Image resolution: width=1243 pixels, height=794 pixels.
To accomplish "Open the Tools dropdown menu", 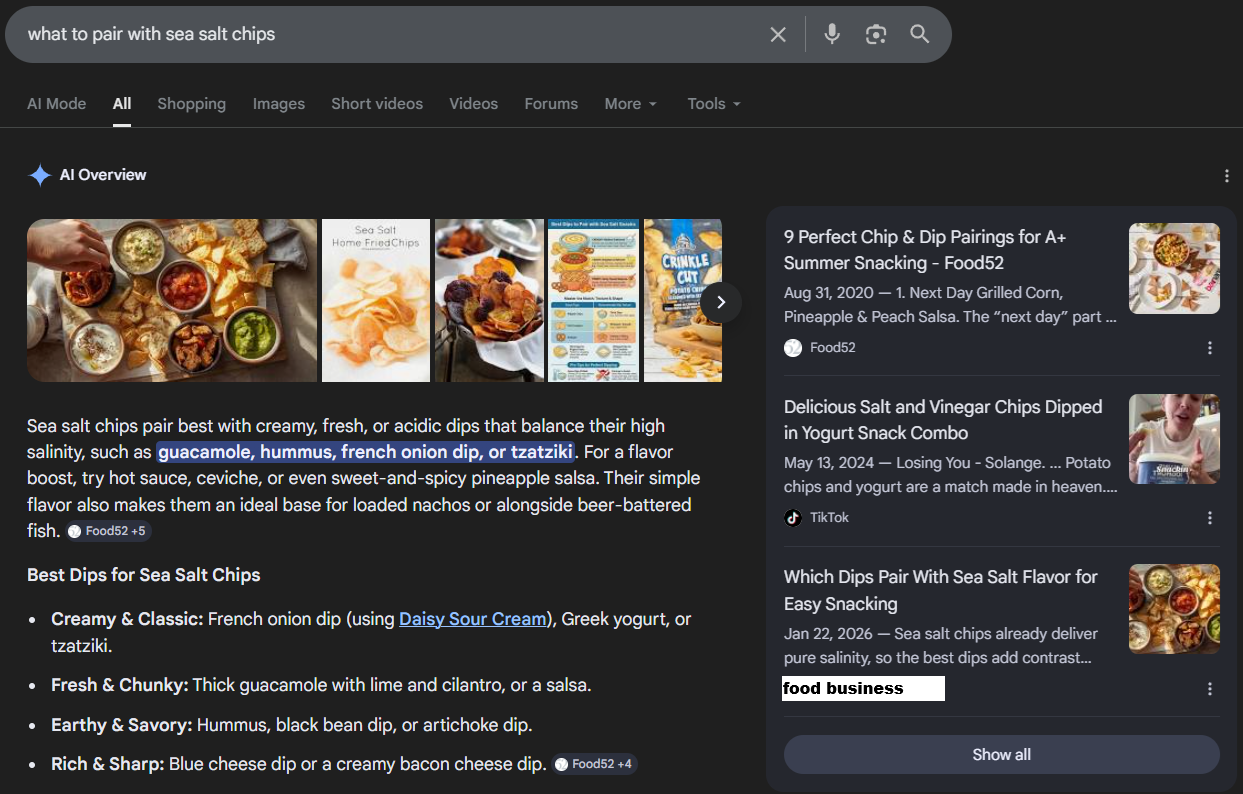I will pyautogui.click(x=713, y=104).
